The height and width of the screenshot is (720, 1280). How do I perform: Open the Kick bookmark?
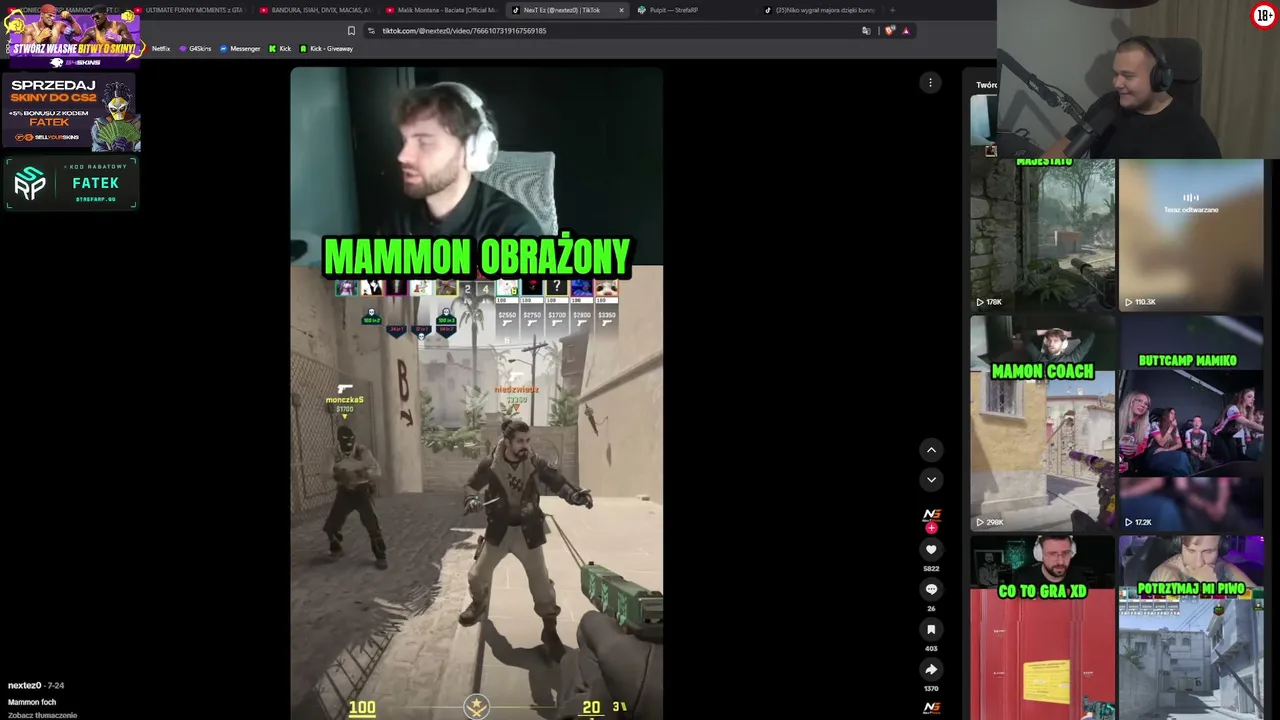click(x=280, y=49)
